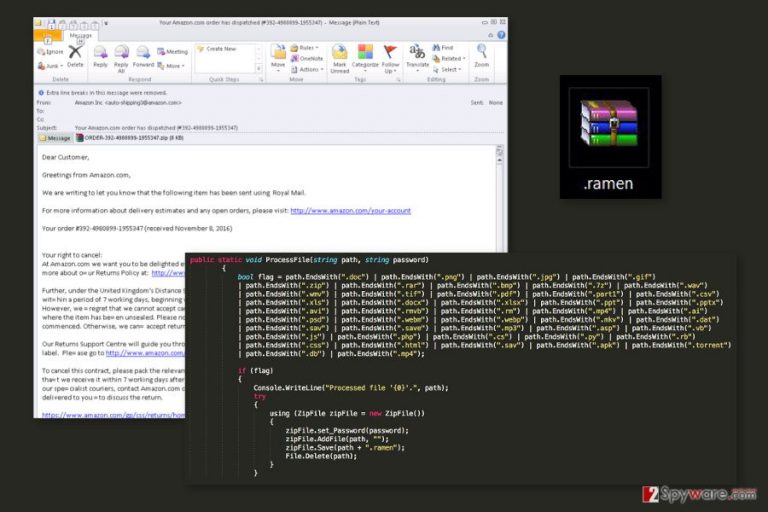Click the Ignore conversation icon

pos(50,51)
